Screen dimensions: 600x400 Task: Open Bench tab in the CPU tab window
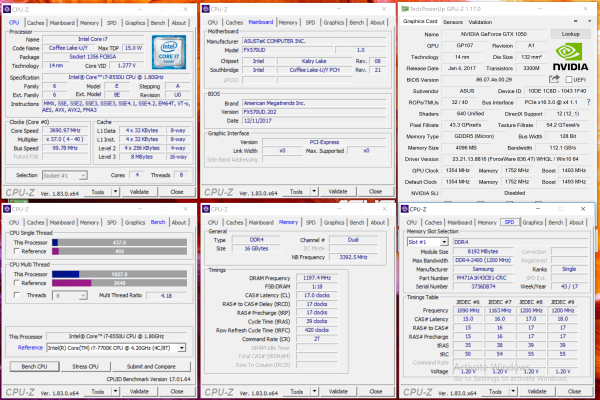click(x=158, y=23)
